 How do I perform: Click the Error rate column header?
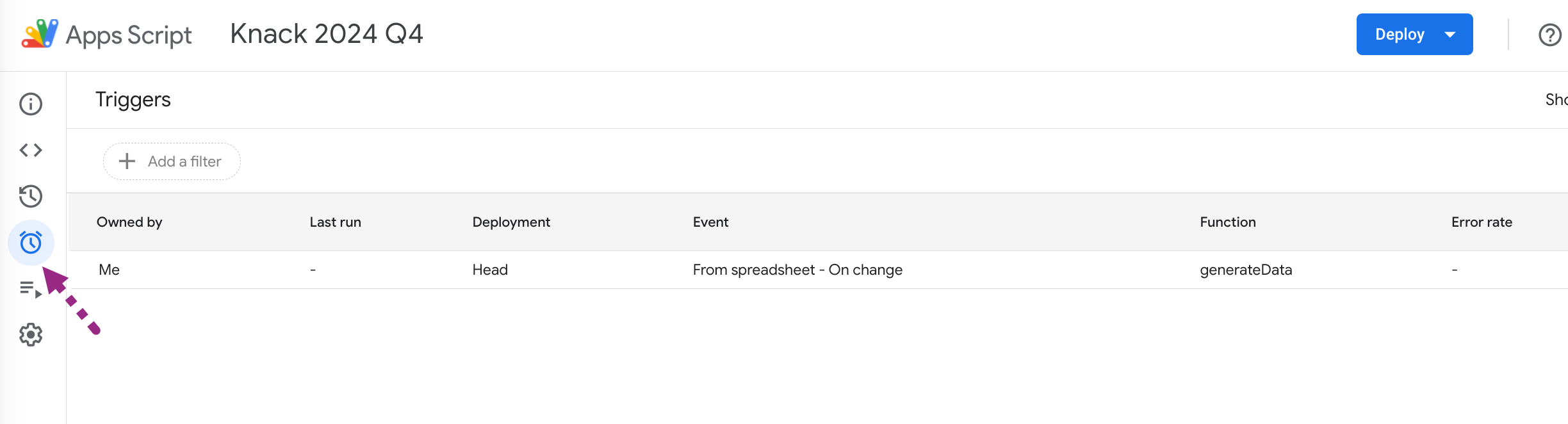(x=1482, y=222)
